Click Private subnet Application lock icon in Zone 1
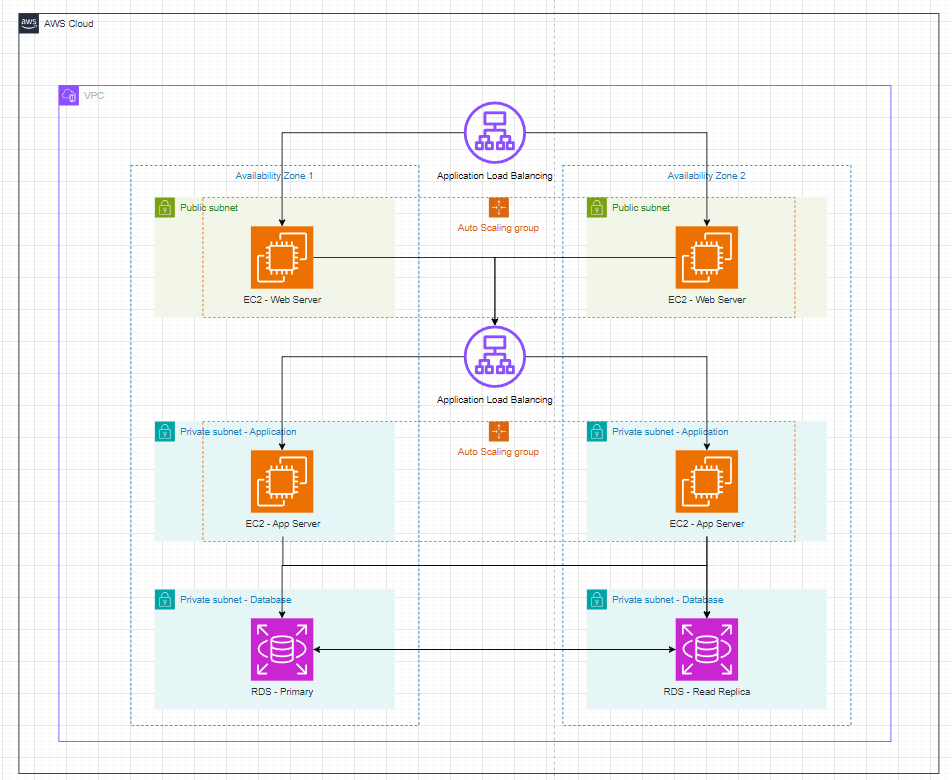952x780 pixels. (x=165, y=432)
